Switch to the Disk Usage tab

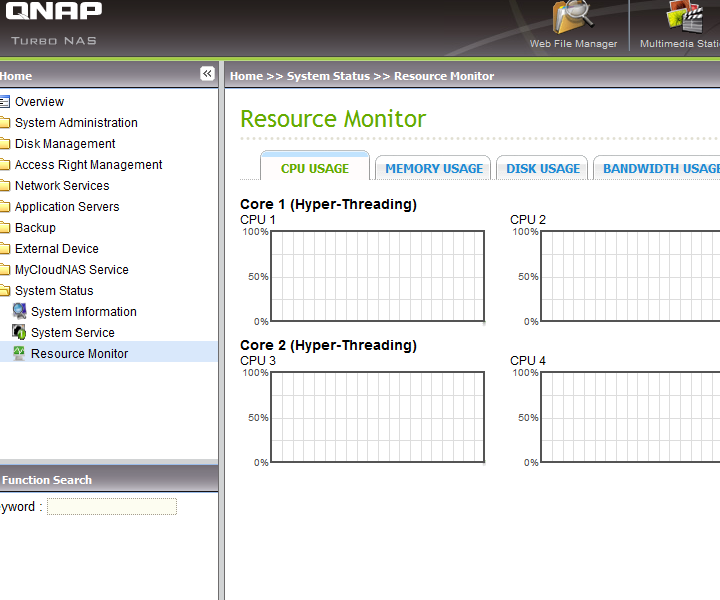(x=543, y=169)
